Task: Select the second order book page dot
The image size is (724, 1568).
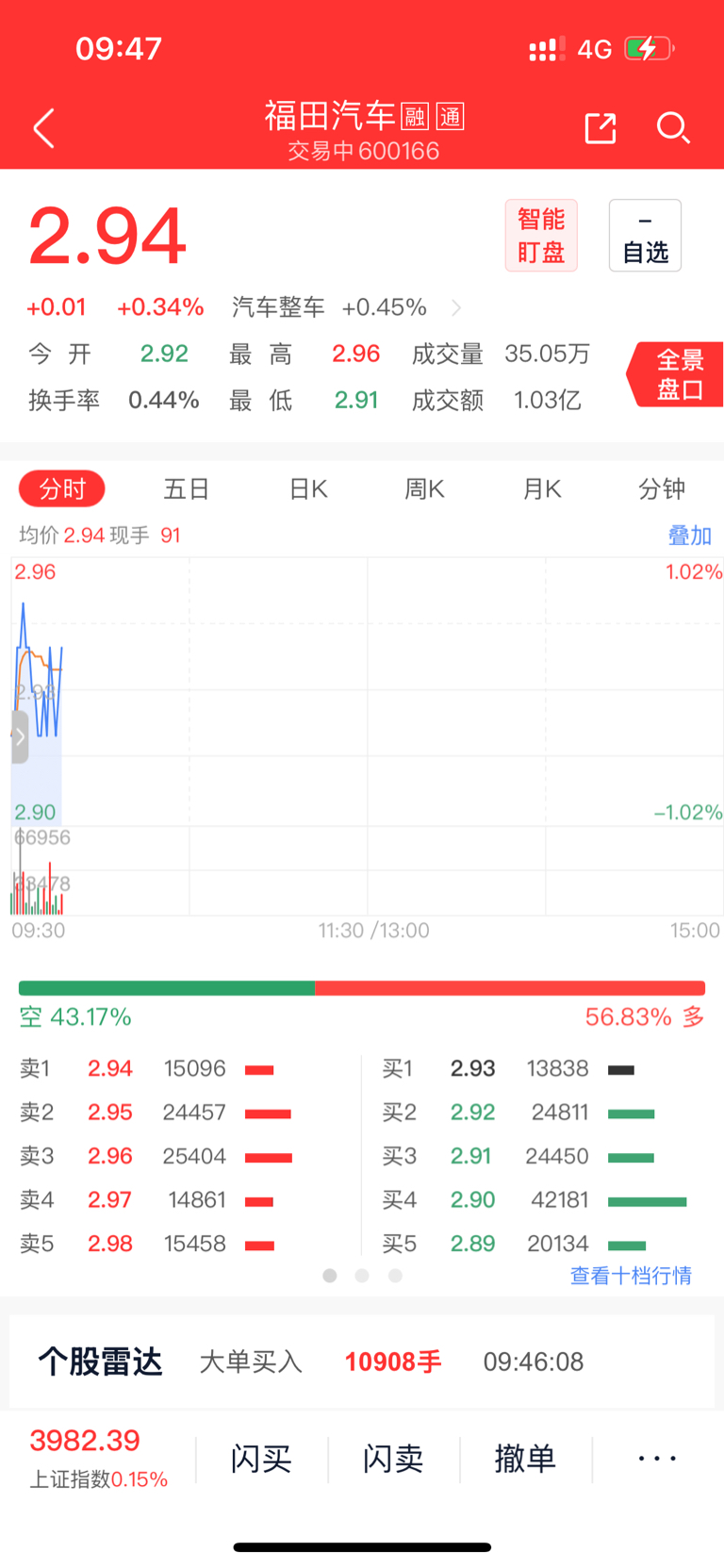Action: point(362,1276)
